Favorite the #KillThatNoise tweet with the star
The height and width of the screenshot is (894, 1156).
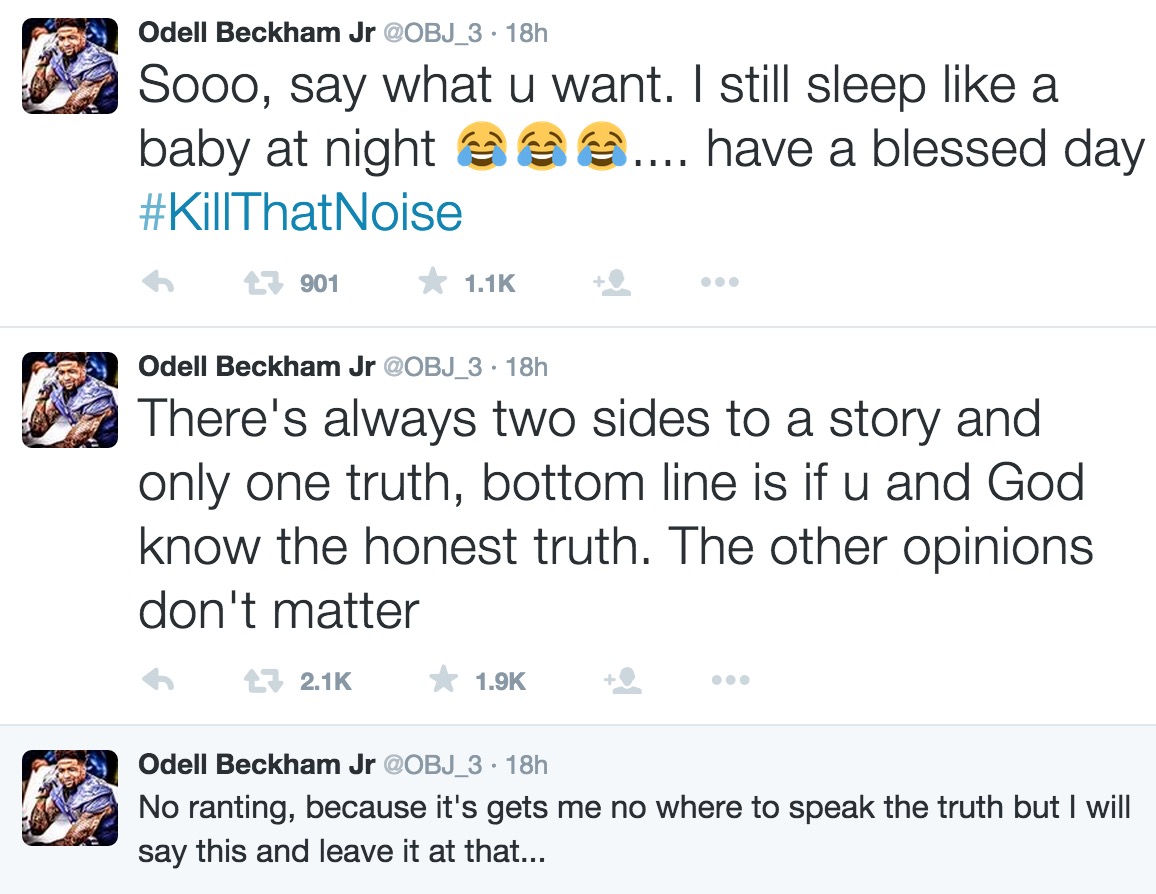432,281
